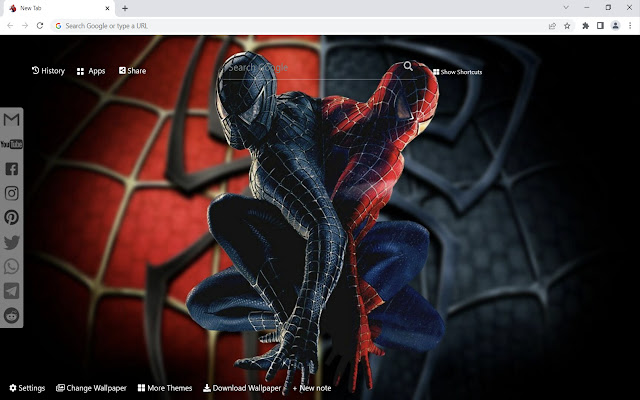This screenshot has height=400, width=640.
Task: Add a New note
Action: coord(312,388)
